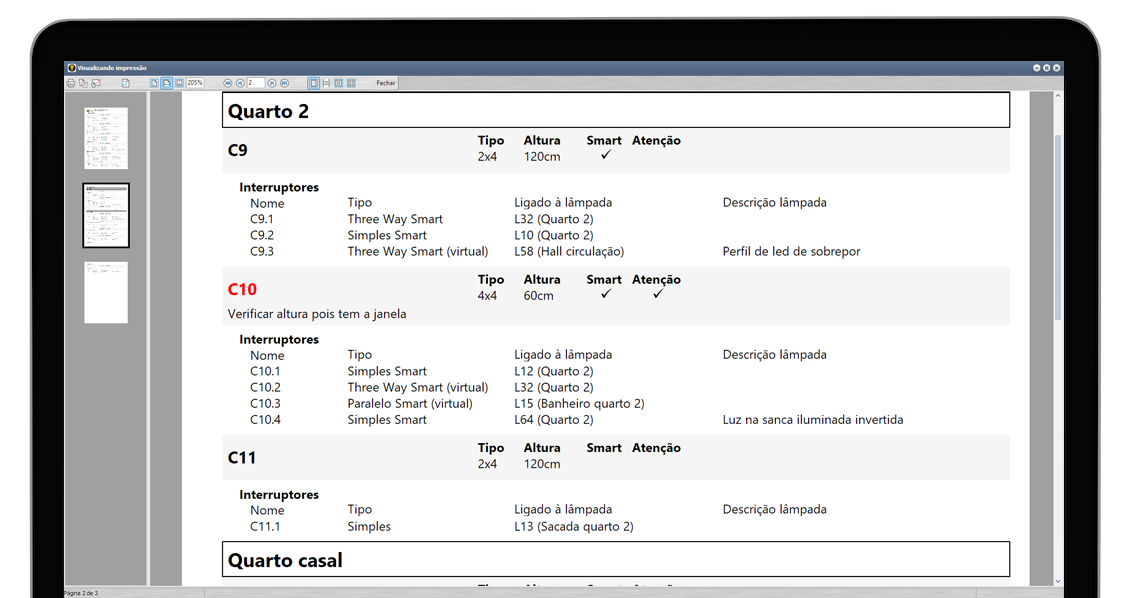Select the fit whole page zoom icon
This screenshot has width=1137, height=598.
point(154,83)
